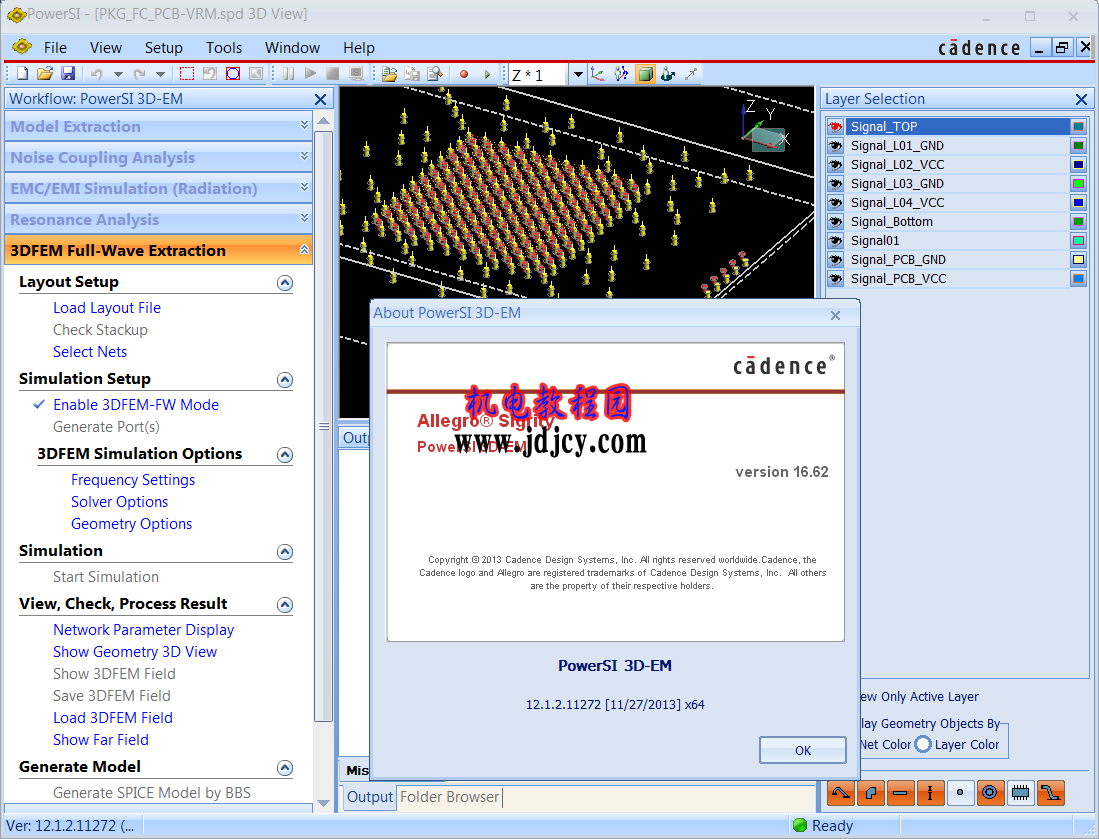Click the diagonal arrow fit-view icon
This screenshot has height=839, width=1099.
tap(691, 74)
